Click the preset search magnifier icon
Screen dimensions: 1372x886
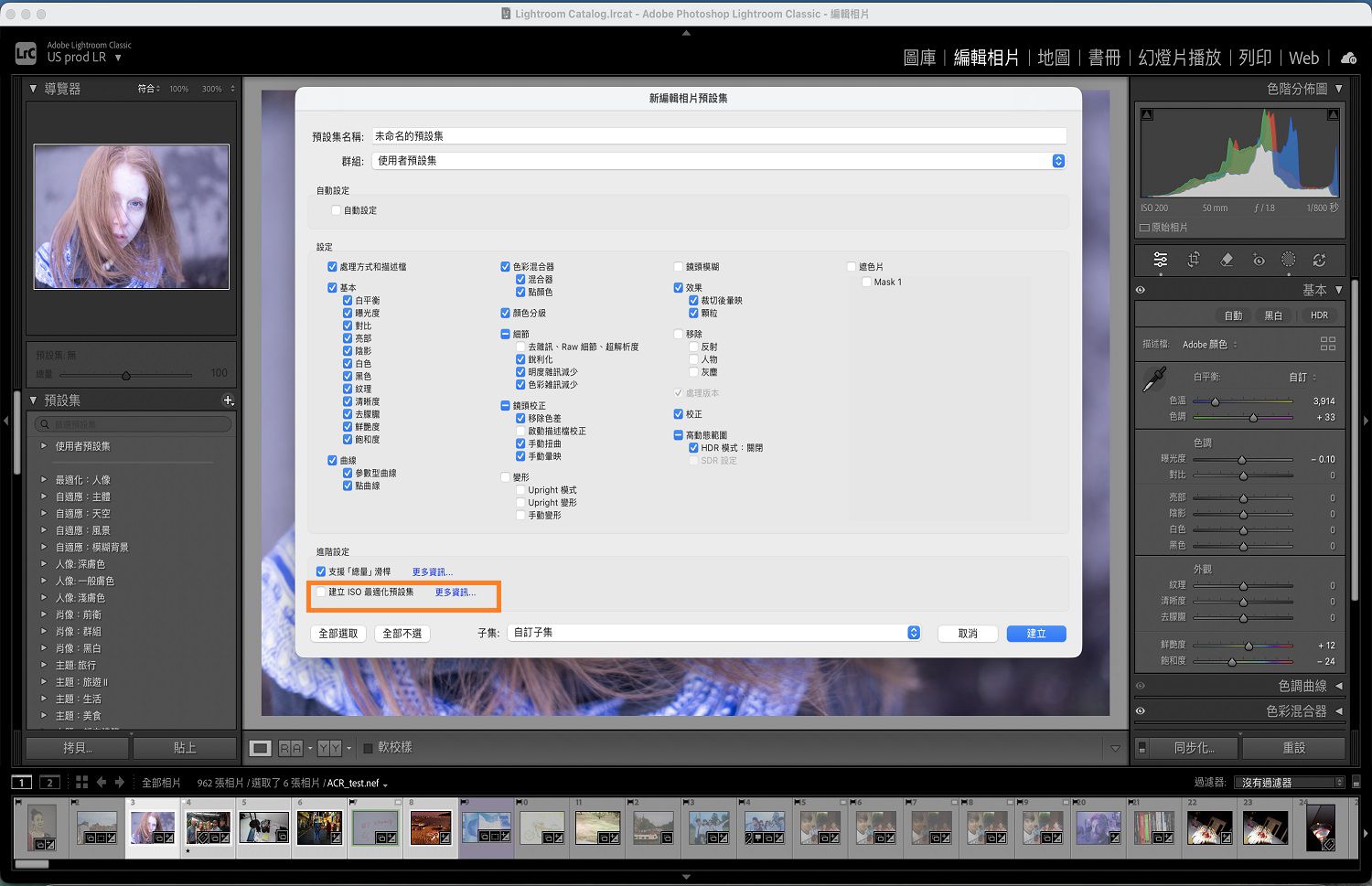coord(44,424)
